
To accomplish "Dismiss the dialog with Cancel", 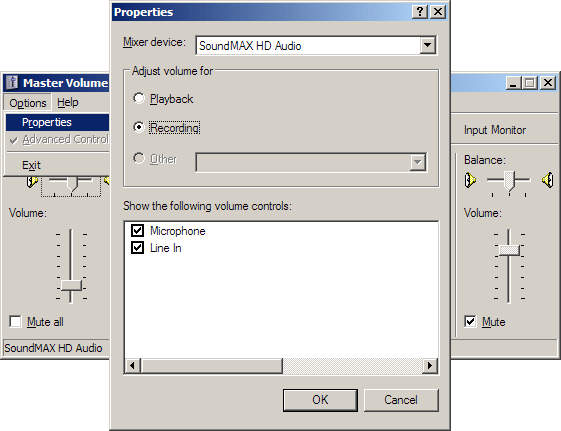I will click(x=401, y=400).
